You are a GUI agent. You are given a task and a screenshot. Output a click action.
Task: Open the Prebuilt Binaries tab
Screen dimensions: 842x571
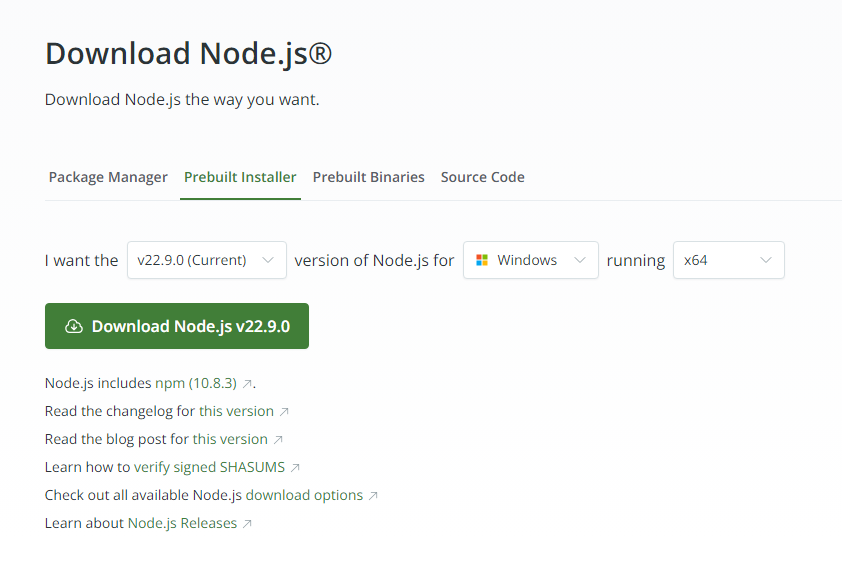tap(368, 177)
